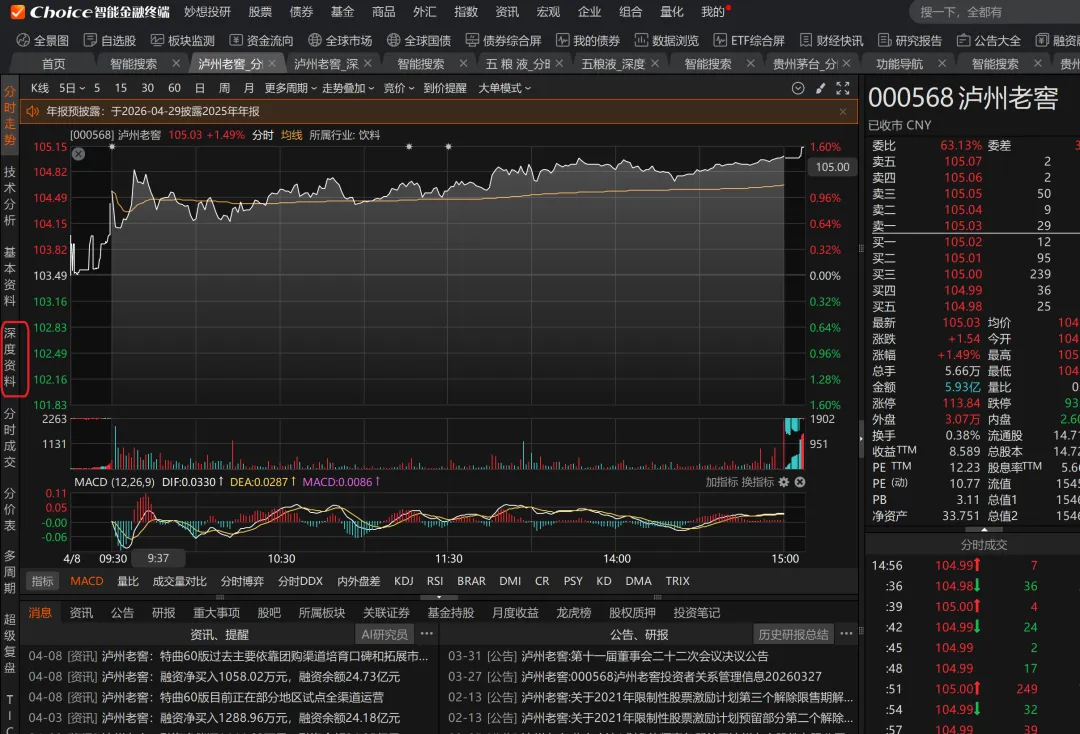The width and height of the screenshot is (1080, 734).
Task: Click 加指标 add indicator
Action: (721, 482)
